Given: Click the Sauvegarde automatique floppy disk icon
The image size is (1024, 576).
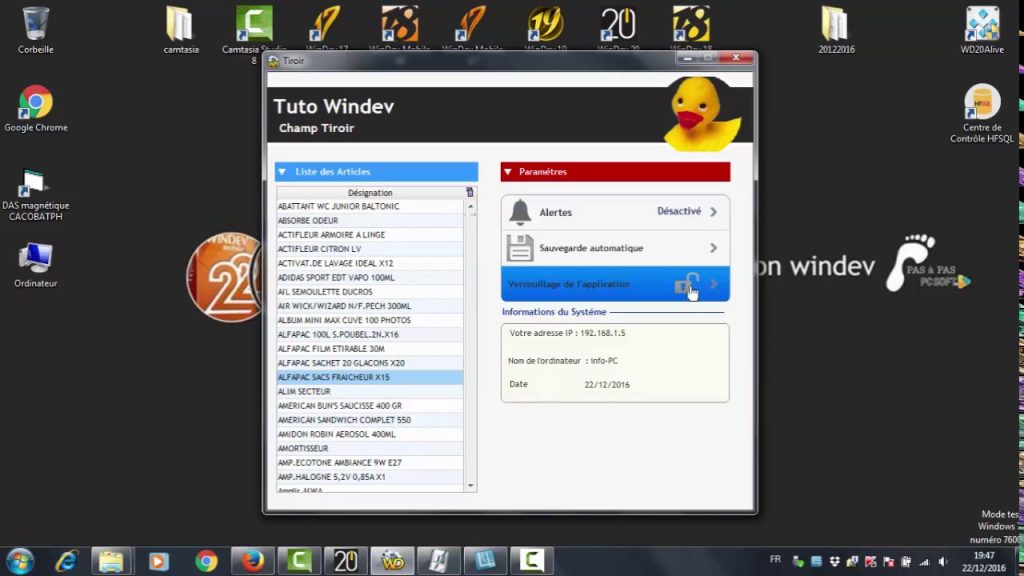Looking at the screenshot, I should pos(520,248).
